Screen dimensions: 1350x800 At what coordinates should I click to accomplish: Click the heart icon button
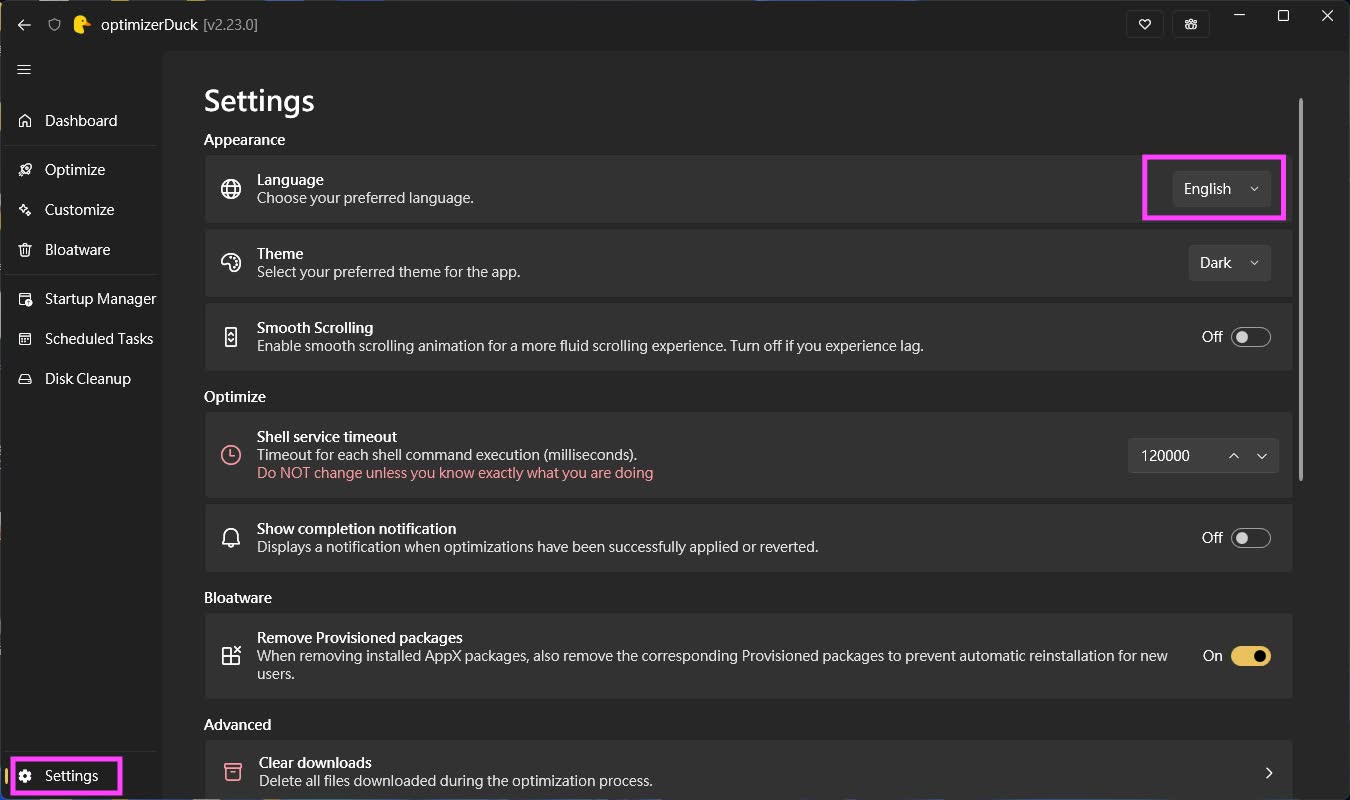tap(1145, 25)
